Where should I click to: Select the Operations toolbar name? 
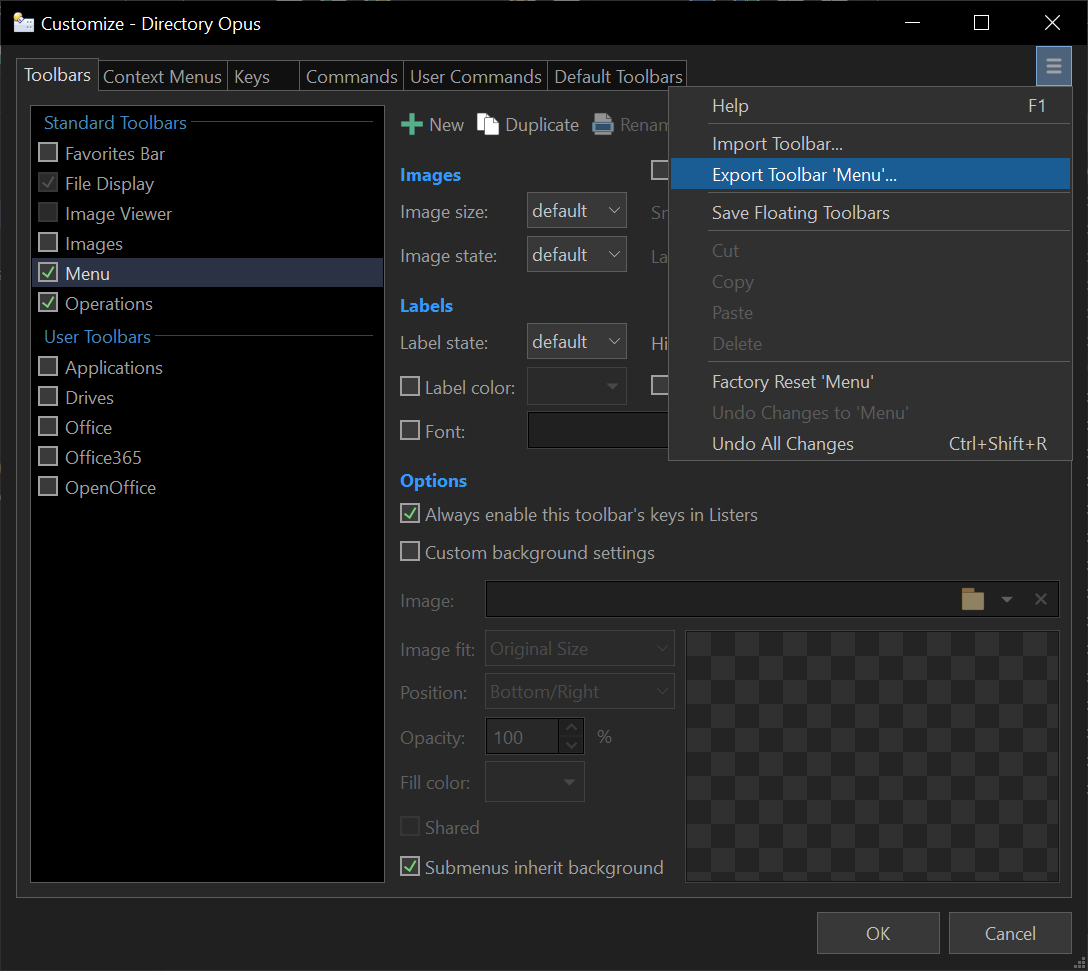(109, 303)
